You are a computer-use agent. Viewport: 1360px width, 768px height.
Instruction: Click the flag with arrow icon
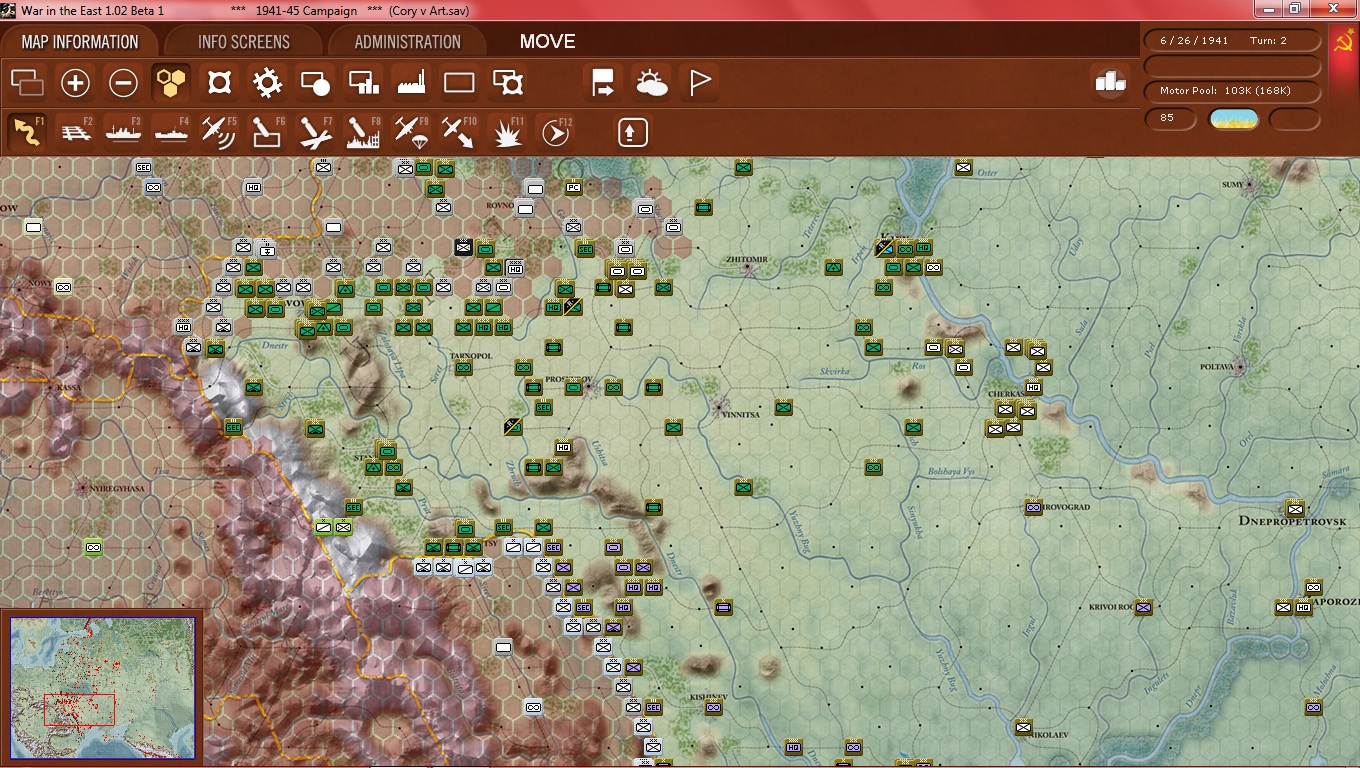click(604, 82)
